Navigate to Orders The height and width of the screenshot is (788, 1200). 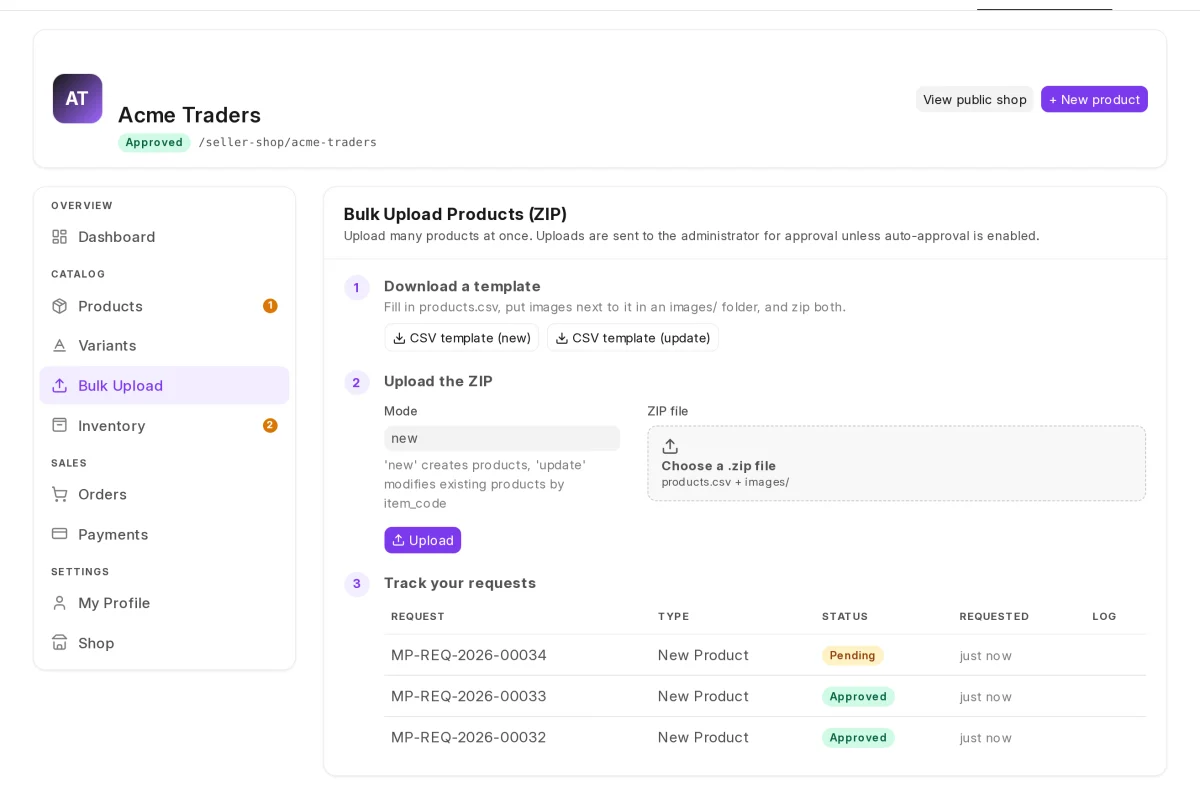click(164, 494)
